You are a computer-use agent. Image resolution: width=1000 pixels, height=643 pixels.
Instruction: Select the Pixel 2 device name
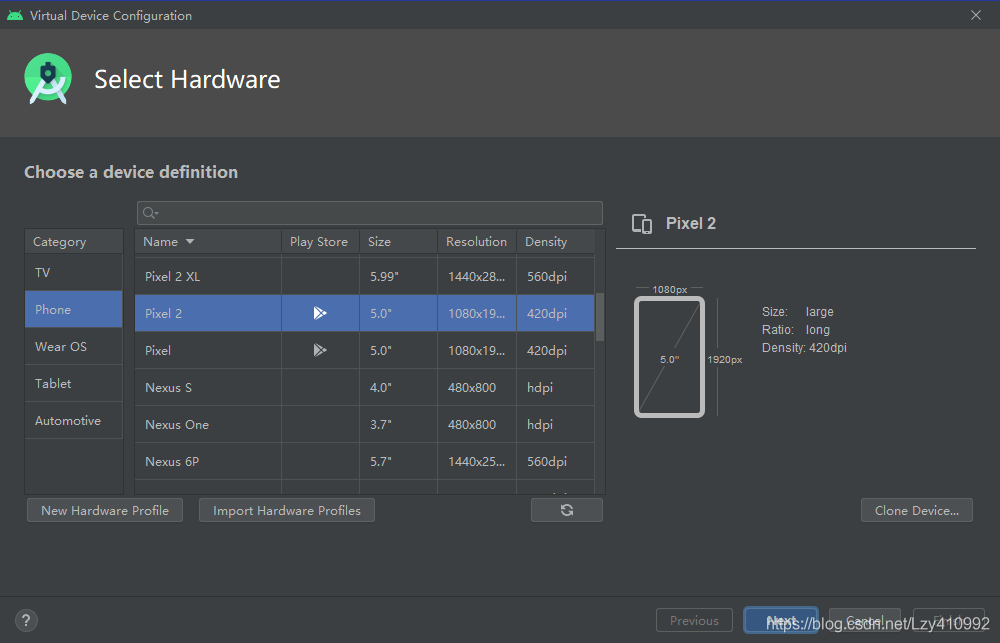163,313
